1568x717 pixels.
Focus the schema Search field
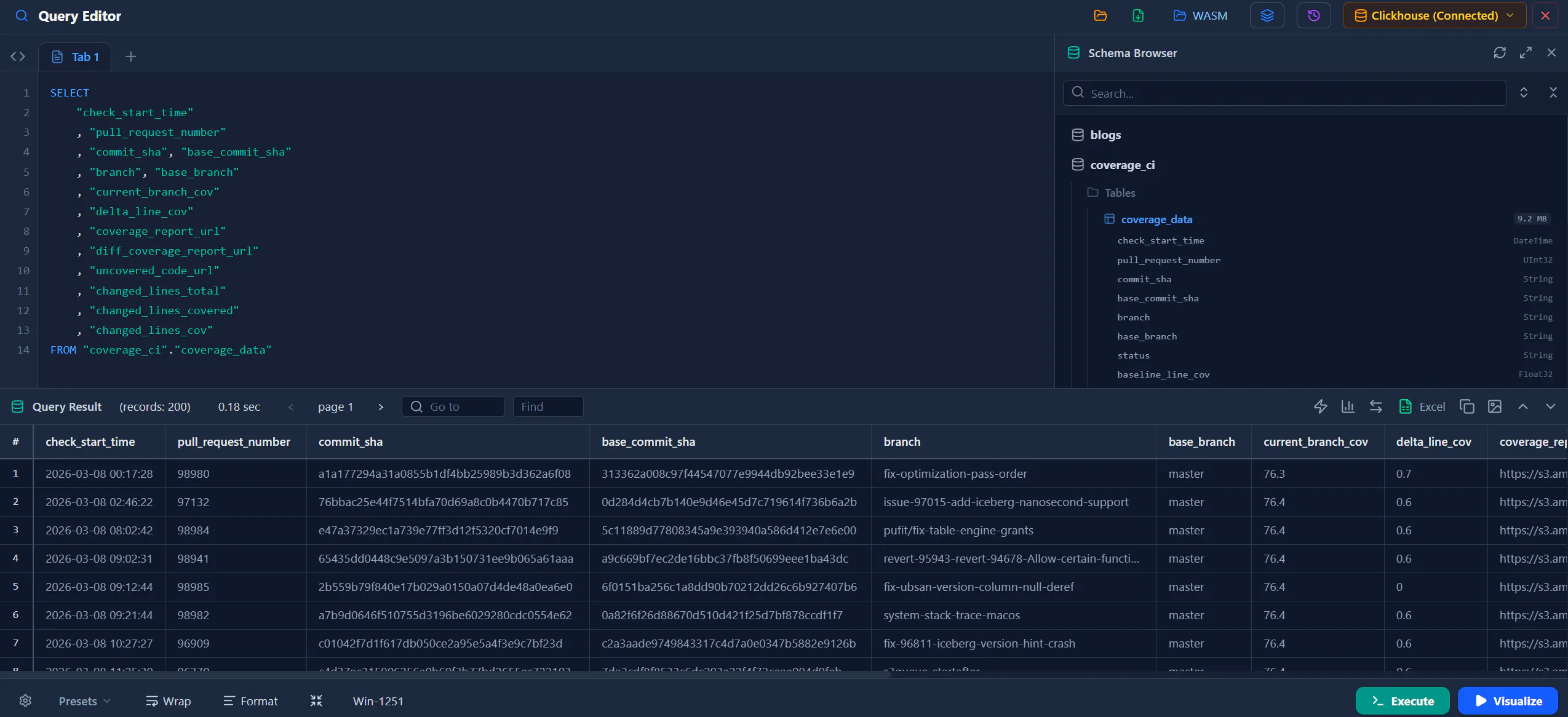pyautogui.click(x=1285, y=93)
